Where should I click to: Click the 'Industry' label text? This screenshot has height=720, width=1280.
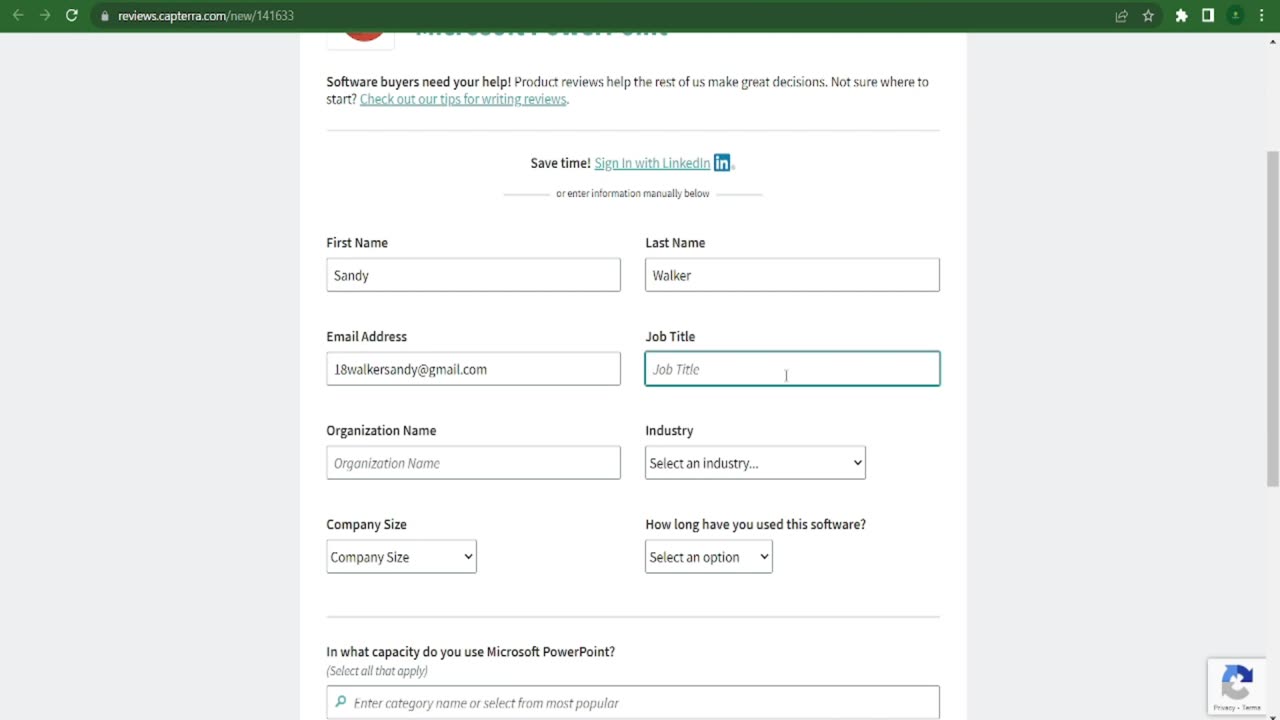click(x=669, y=431)
